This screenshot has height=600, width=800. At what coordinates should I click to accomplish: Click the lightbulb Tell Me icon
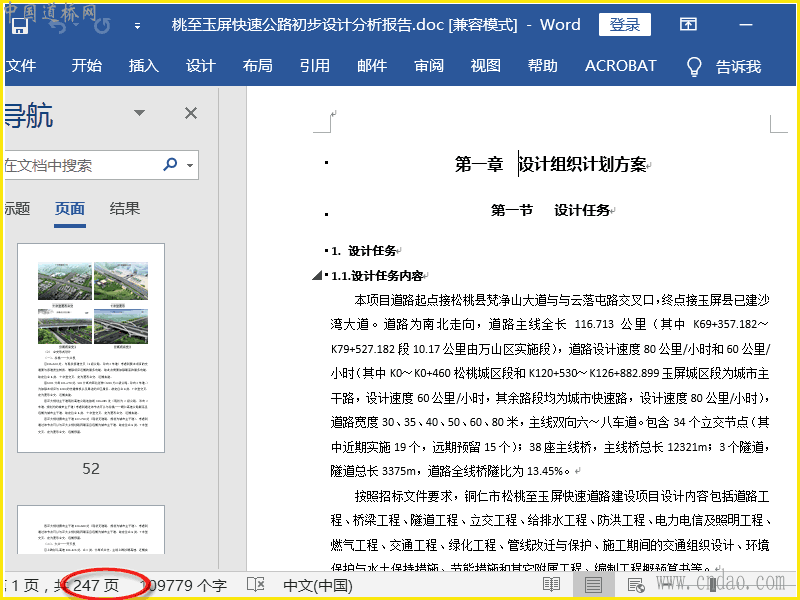click(x=694, y=66)
